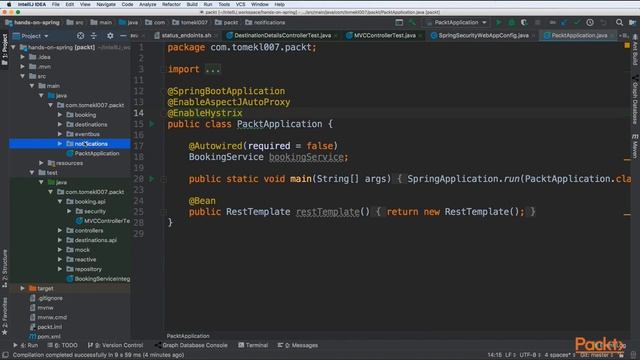This screenshot has height=360, width=640.
Task: Open the Apple menu
Action: coord(9,4)
